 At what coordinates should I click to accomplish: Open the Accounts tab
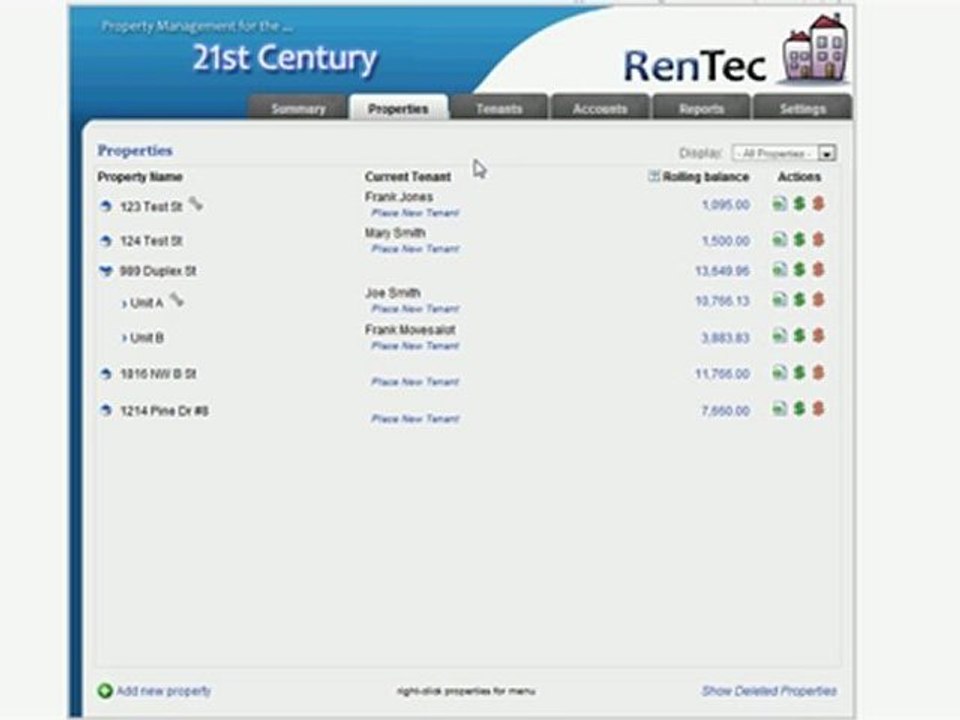pyautogui.click(x=600, y=108)
